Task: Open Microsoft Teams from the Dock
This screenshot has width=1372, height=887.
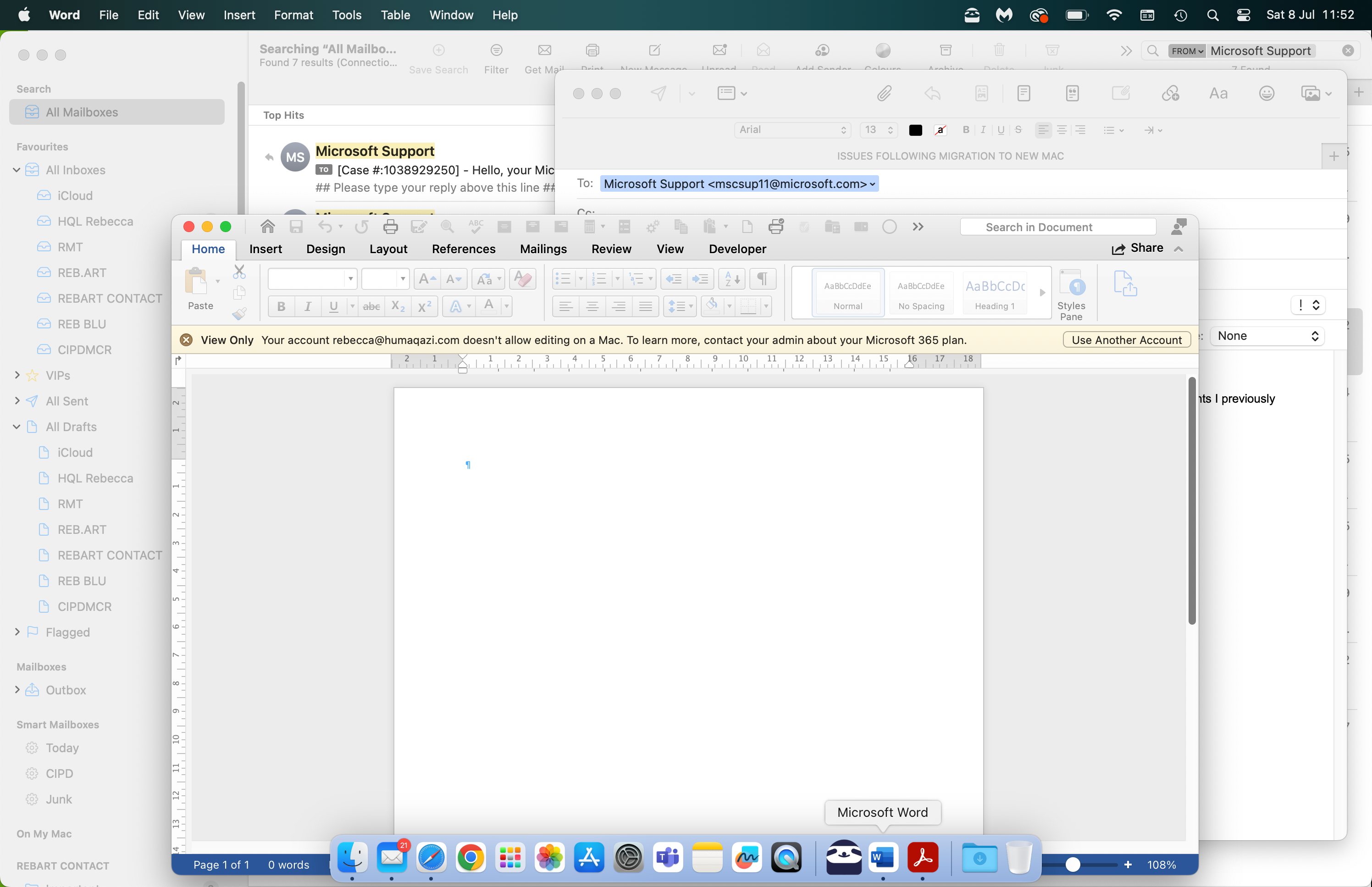Action: 667,858
